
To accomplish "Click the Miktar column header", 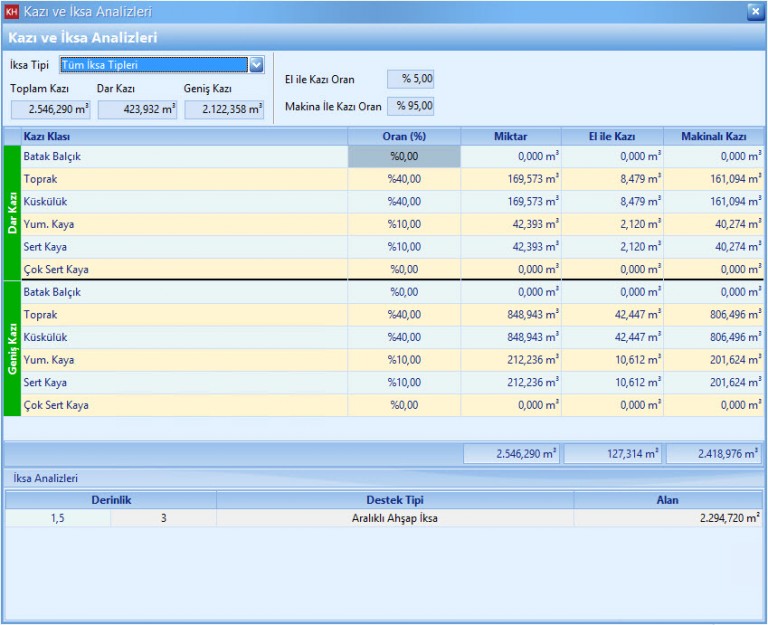I will point(510,136).
